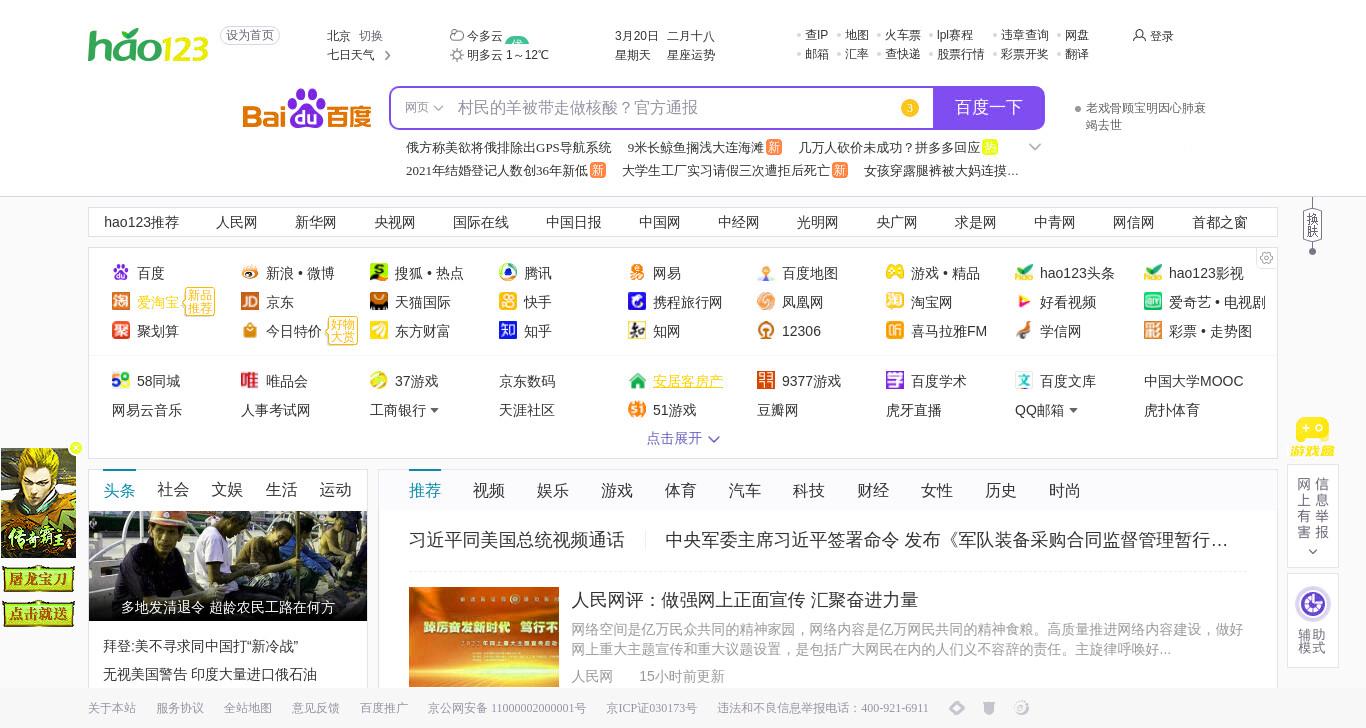Image resolution: width=1366 pixels, height=728 pixels.
Task: Open the 星座运势 horoscope link
Action: [691, 55]
